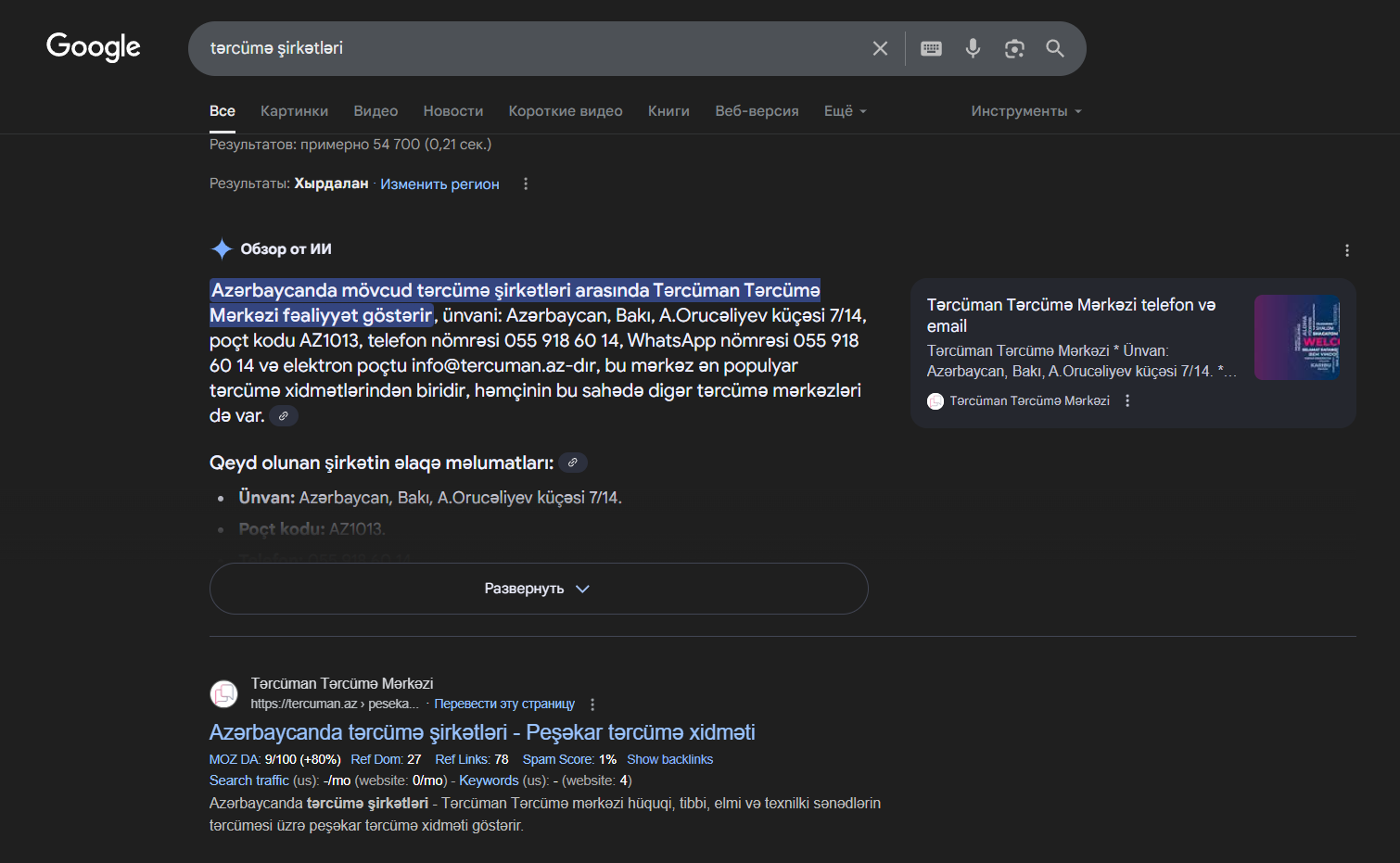1400x863 pixels.
Task: Click the Изменить регион link
Action: 439,184
